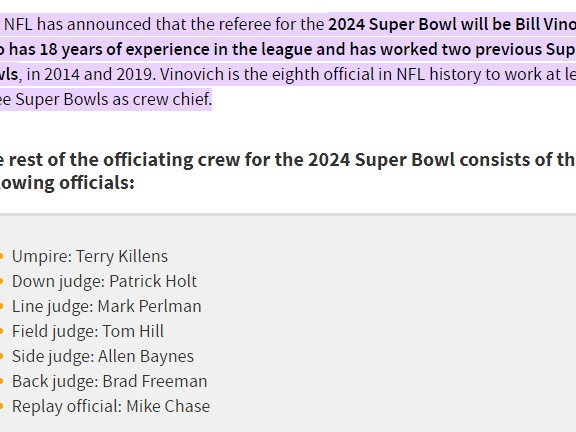Click the bold "2024 Super Bowl will be Bill" text
Screen dimensions: 576x432
point(434,24)
